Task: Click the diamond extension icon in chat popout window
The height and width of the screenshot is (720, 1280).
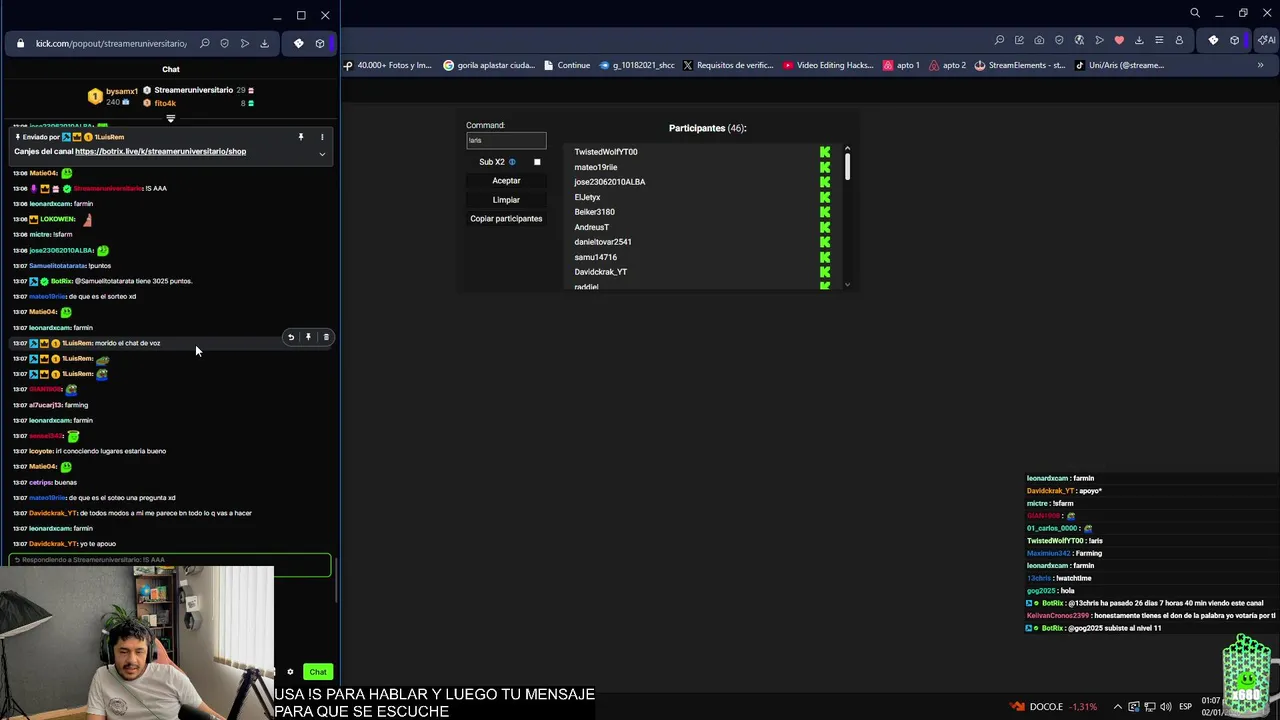Action: coord(298,43)
